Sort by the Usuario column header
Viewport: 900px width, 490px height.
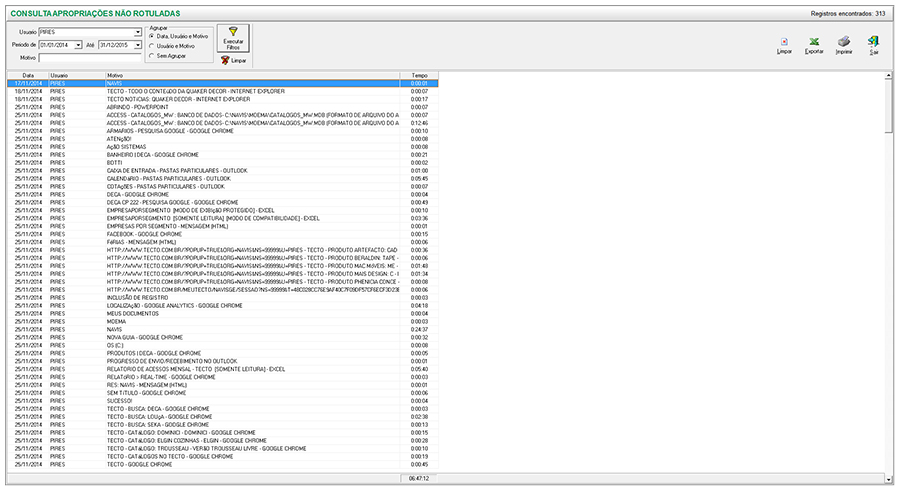pos(77,75)
